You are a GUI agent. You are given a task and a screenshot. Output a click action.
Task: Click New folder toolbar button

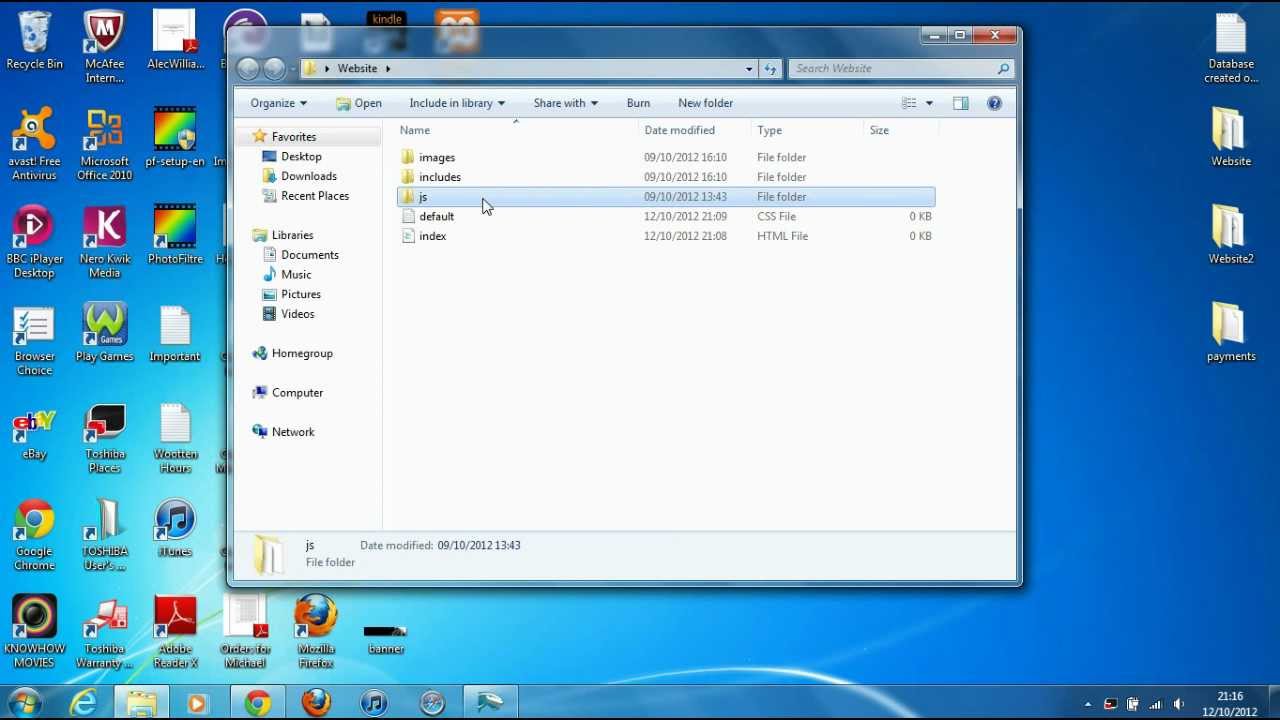point(705,103)
